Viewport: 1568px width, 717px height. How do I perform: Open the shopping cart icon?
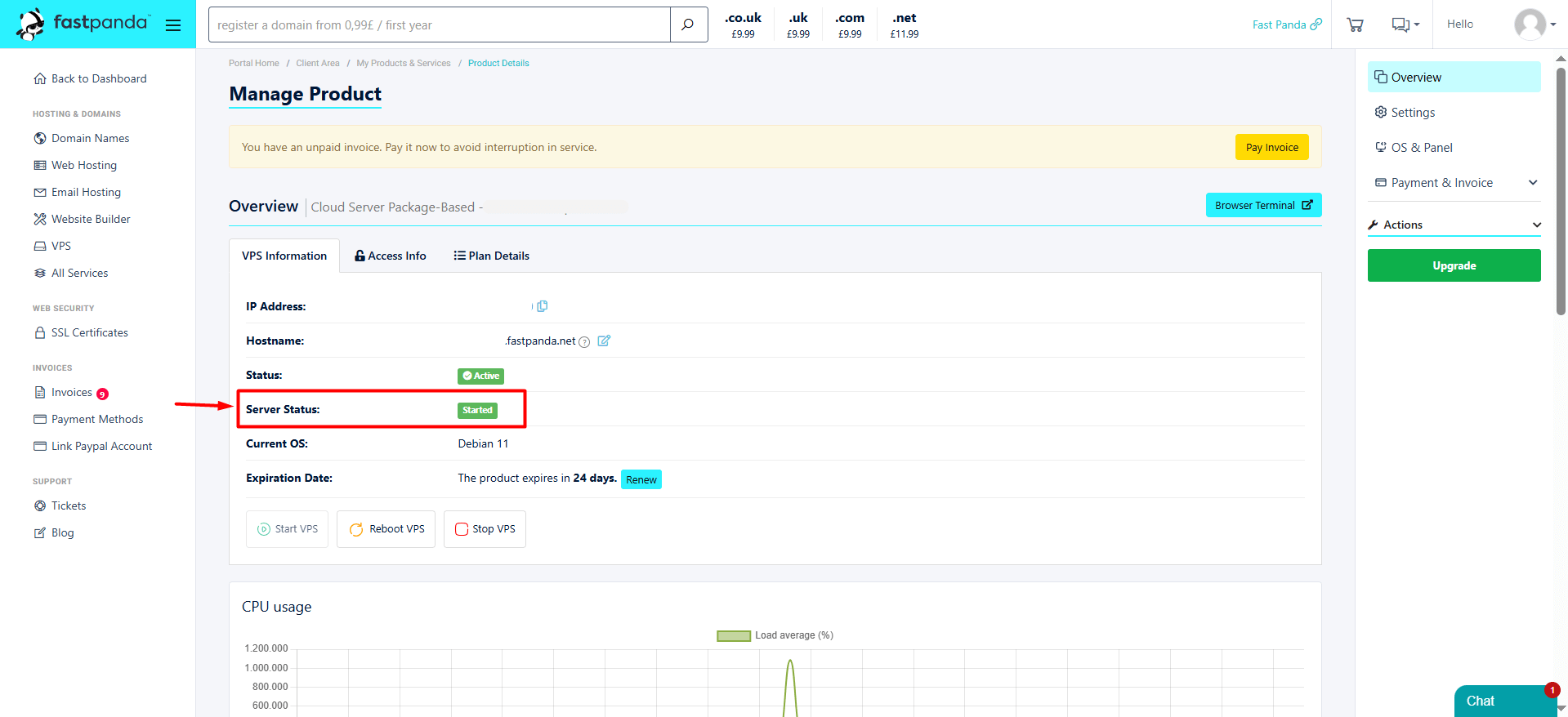pyautogui.click(x=1355, y=24)
